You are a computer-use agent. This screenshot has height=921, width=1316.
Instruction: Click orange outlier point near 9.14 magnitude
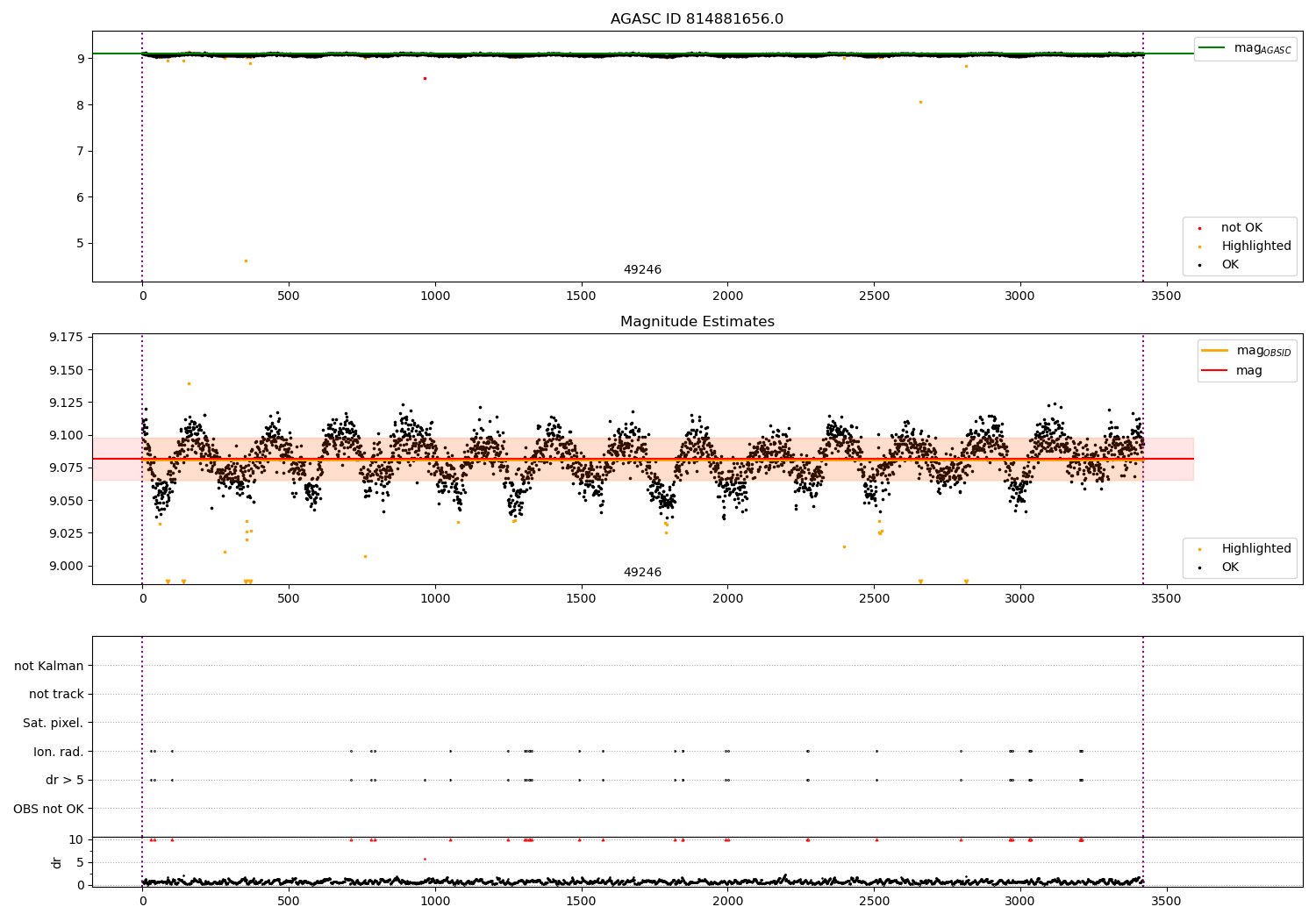point(189,383)
